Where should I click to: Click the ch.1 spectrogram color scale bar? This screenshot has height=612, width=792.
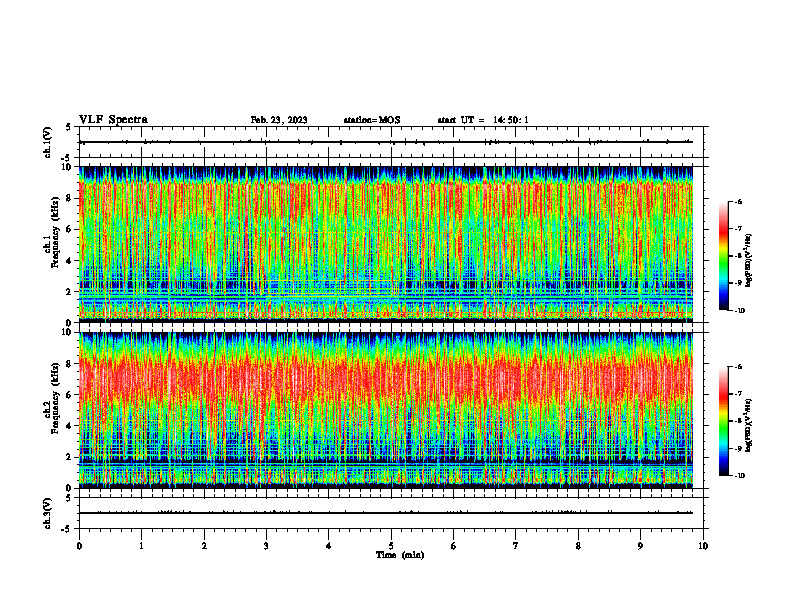point(723,256)
